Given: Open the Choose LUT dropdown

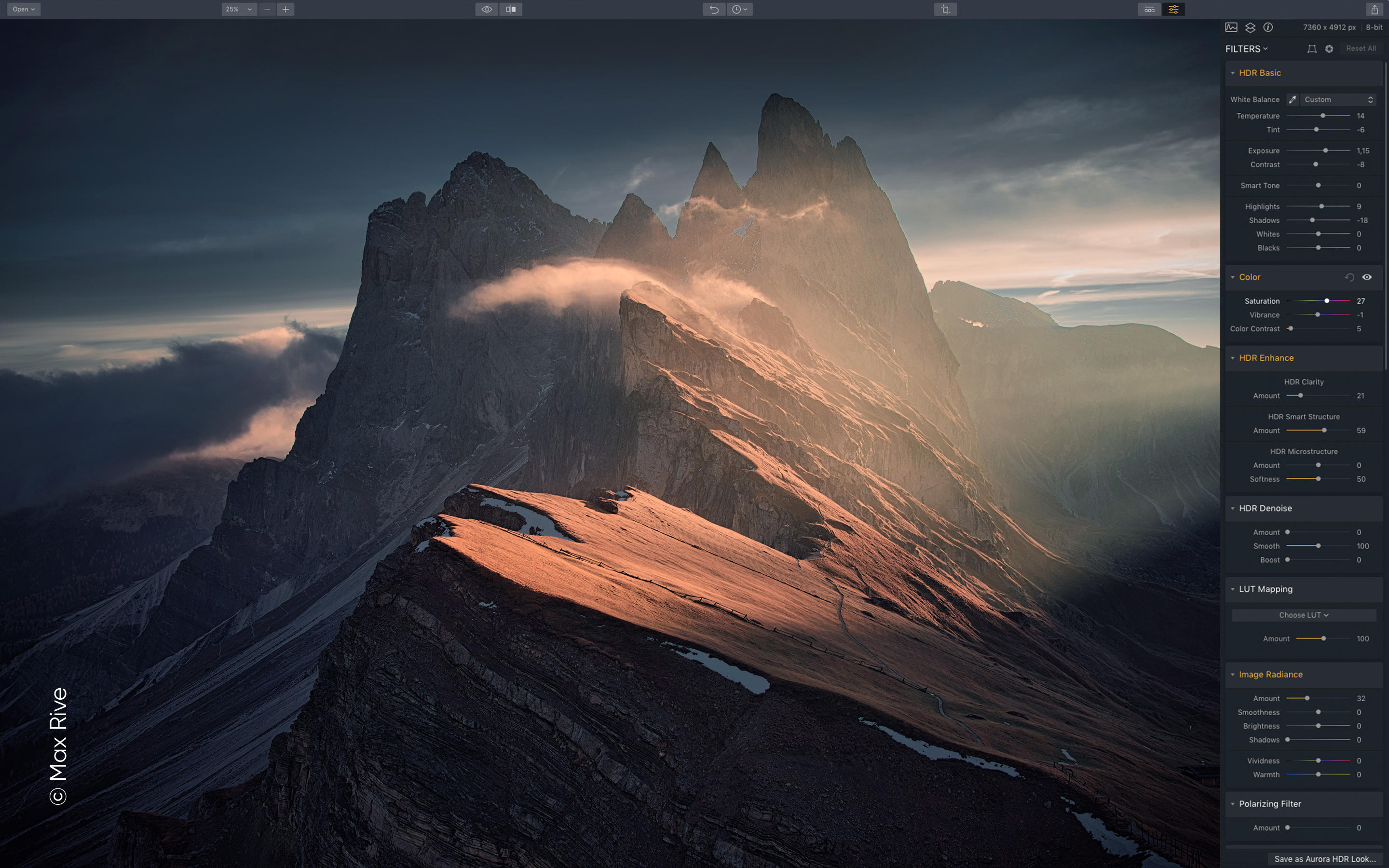Looking at the screenshot, I should point(1304,615).
